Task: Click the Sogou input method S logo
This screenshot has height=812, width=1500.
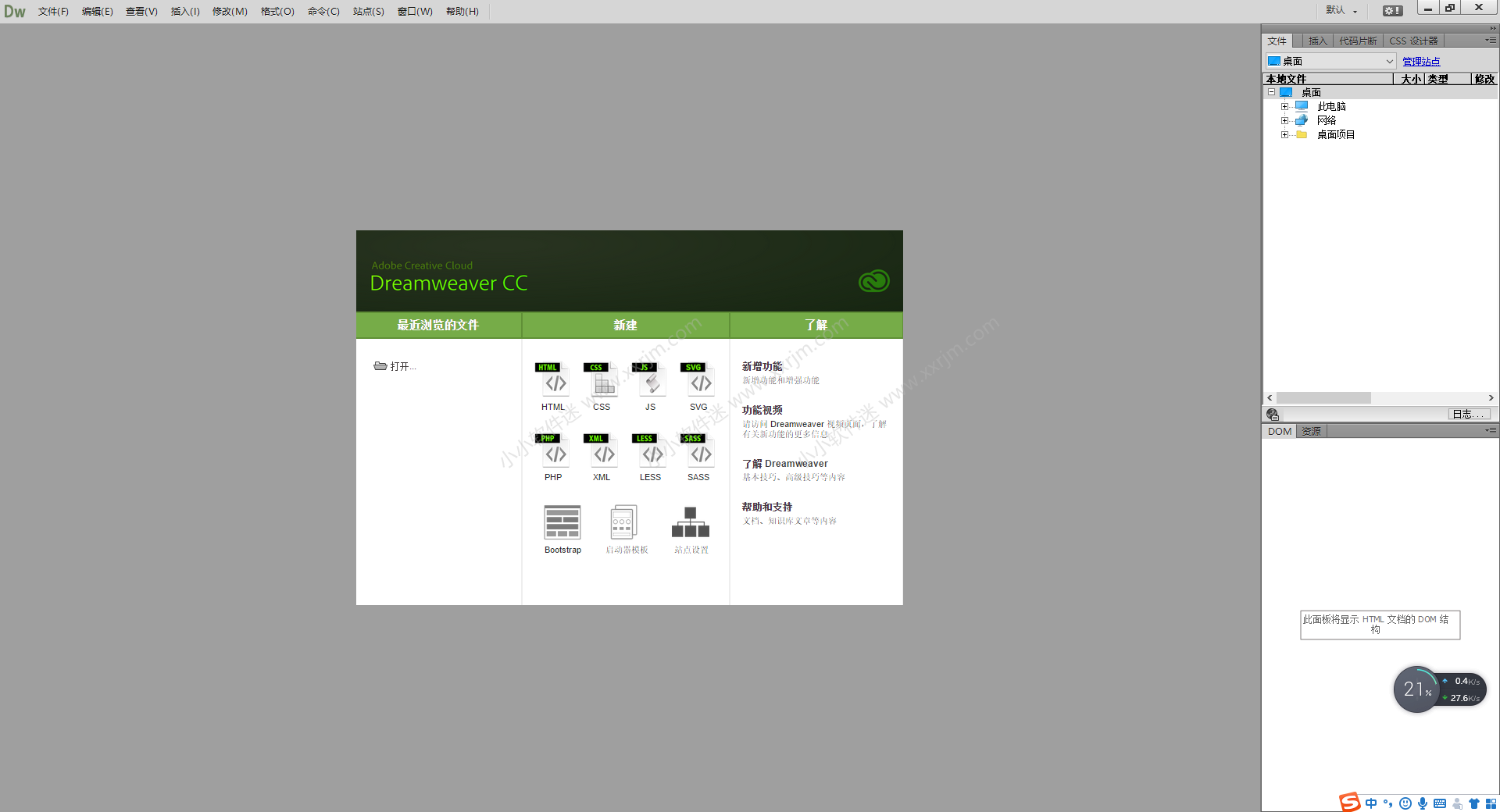Action: pyautogui.click(x=1349, y=802)
